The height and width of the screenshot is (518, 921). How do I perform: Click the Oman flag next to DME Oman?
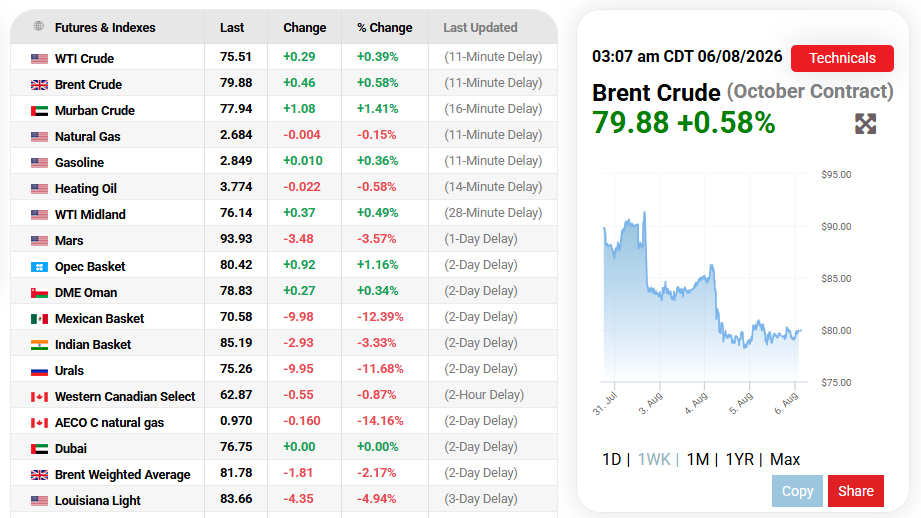click(39, 293)
